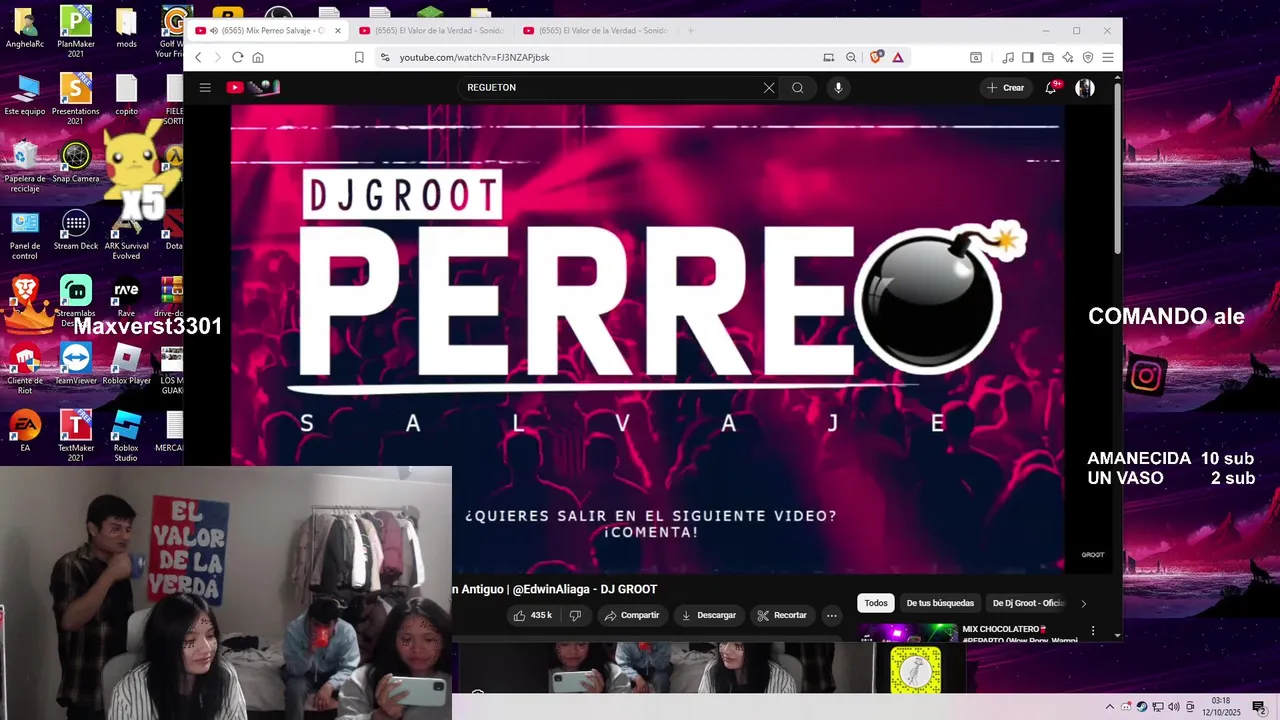Open the cast media icon in address bar

coord(828,58)
